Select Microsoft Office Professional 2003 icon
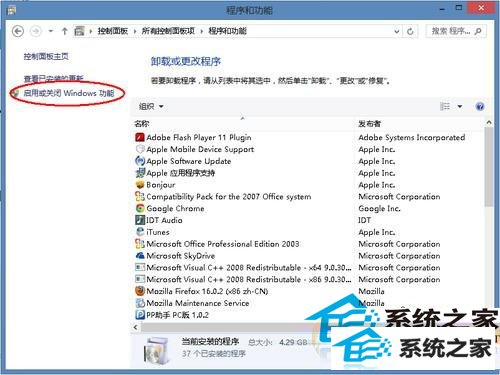500x375 pixels. tap(140, 244)
